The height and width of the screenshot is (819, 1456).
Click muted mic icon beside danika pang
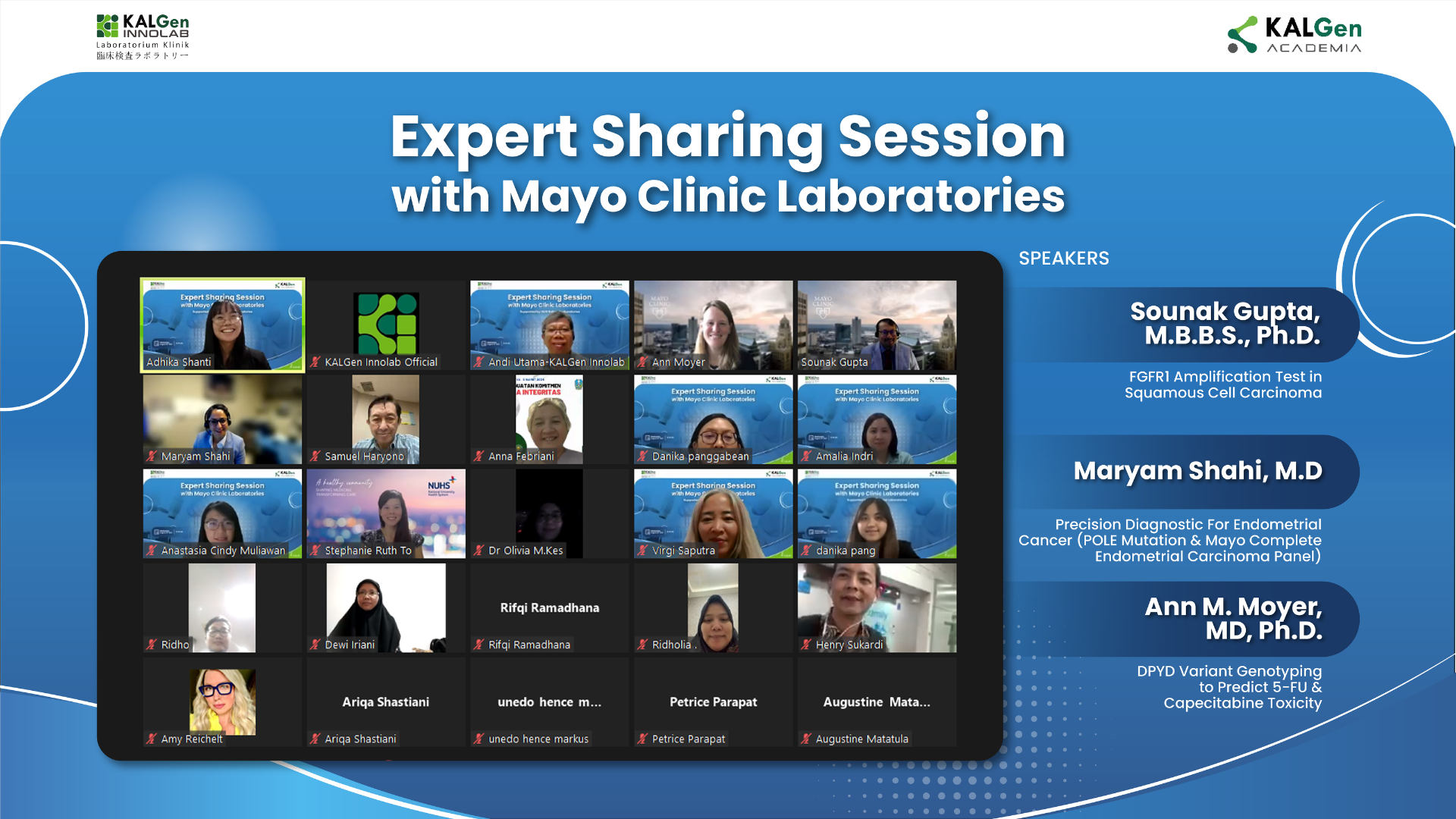(x=807, y=550)
